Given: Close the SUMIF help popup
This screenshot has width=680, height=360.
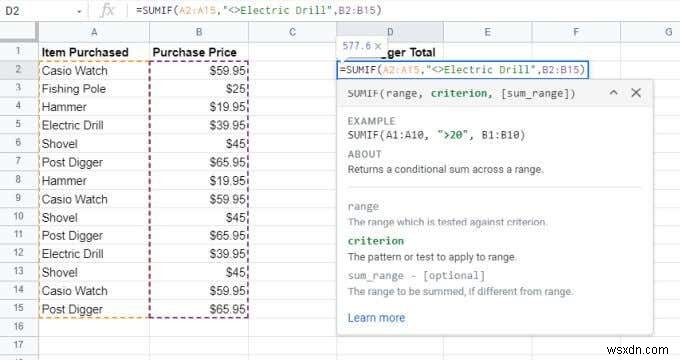Looking at the screenshot, I should tap(636, 93).
